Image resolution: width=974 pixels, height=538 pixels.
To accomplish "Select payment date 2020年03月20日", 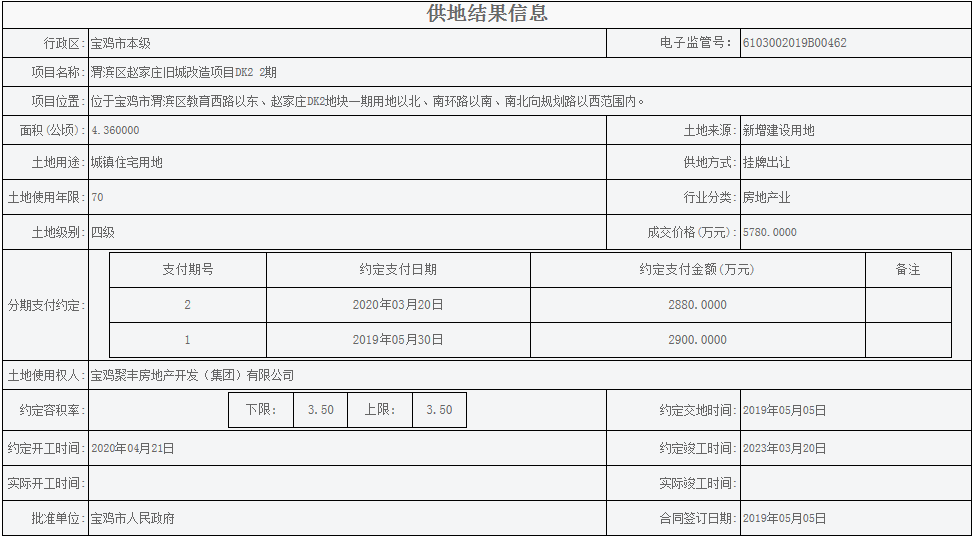I will (x=398, y=305).
